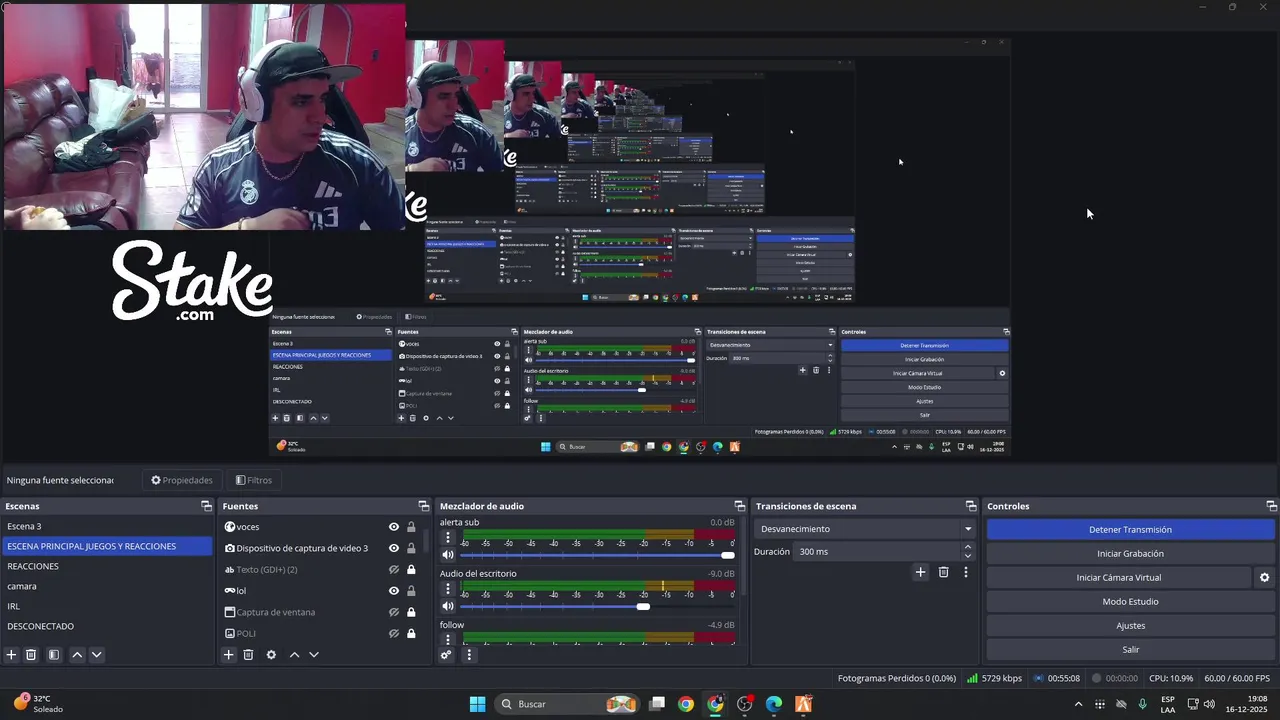Undock the Fuentes panel

tap(423, 506)
